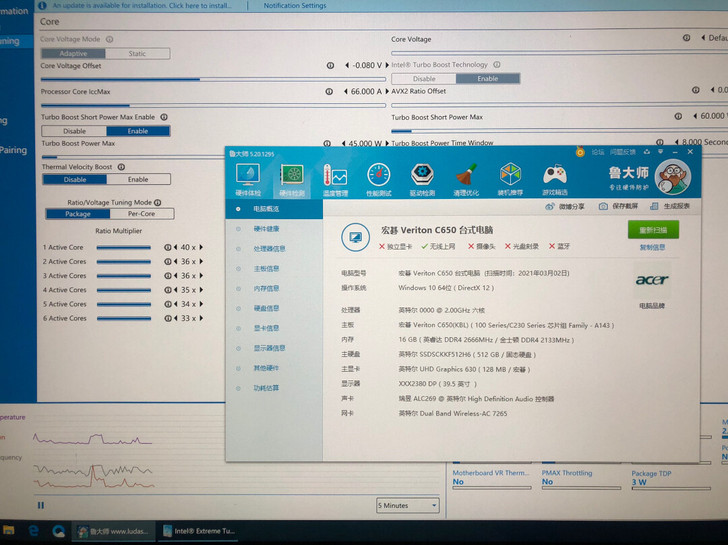Viewport: 728px width, 545px height.
Task: Click 生成报表 generate report
Action: (670, 206)
